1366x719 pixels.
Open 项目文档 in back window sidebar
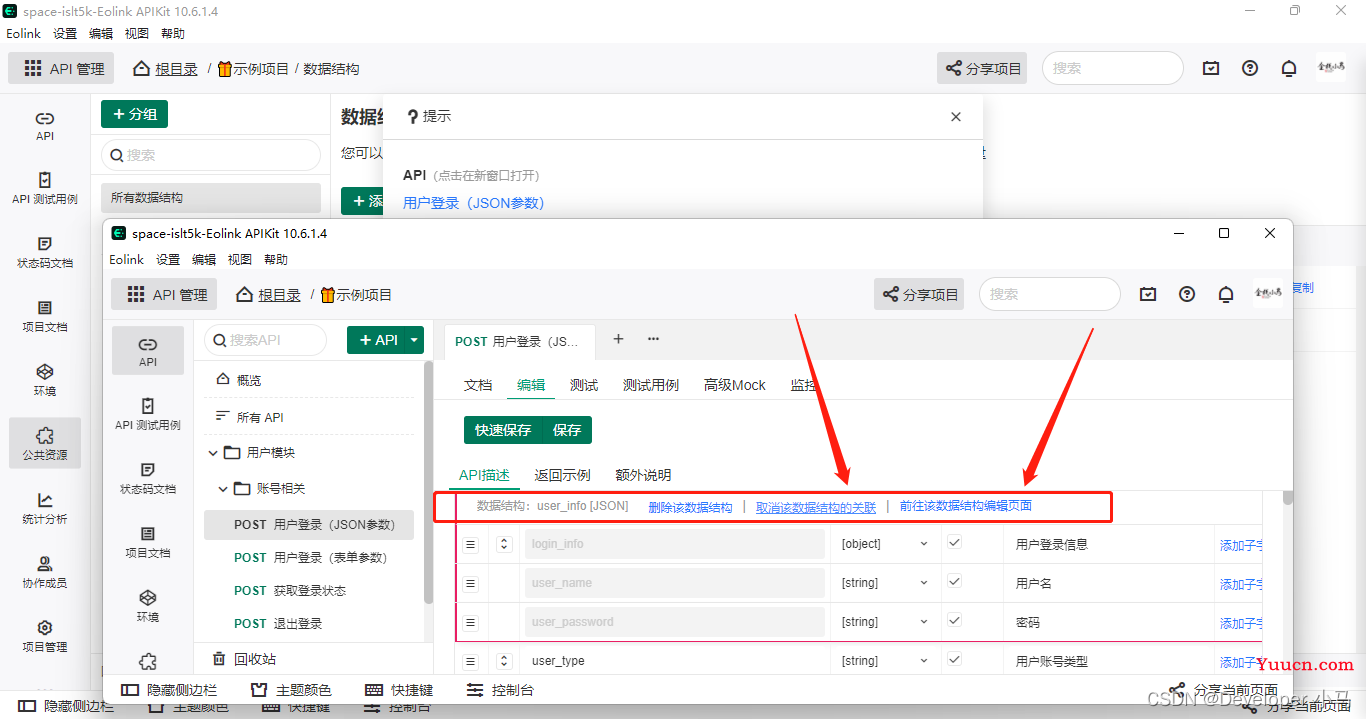coord(45,316)
